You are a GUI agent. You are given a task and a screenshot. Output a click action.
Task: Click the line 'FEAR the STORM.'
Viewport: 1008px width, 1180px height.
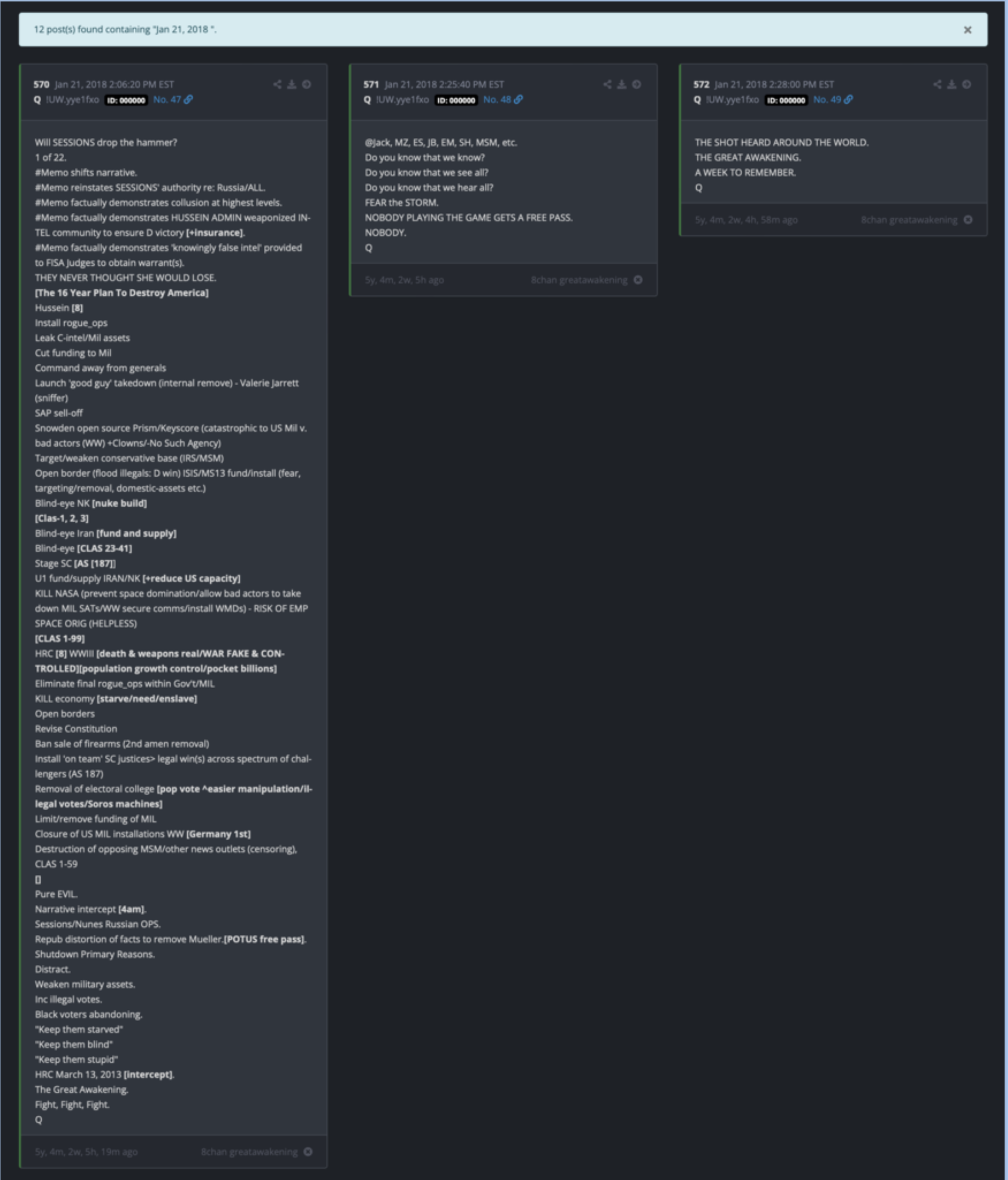[402, 203]
